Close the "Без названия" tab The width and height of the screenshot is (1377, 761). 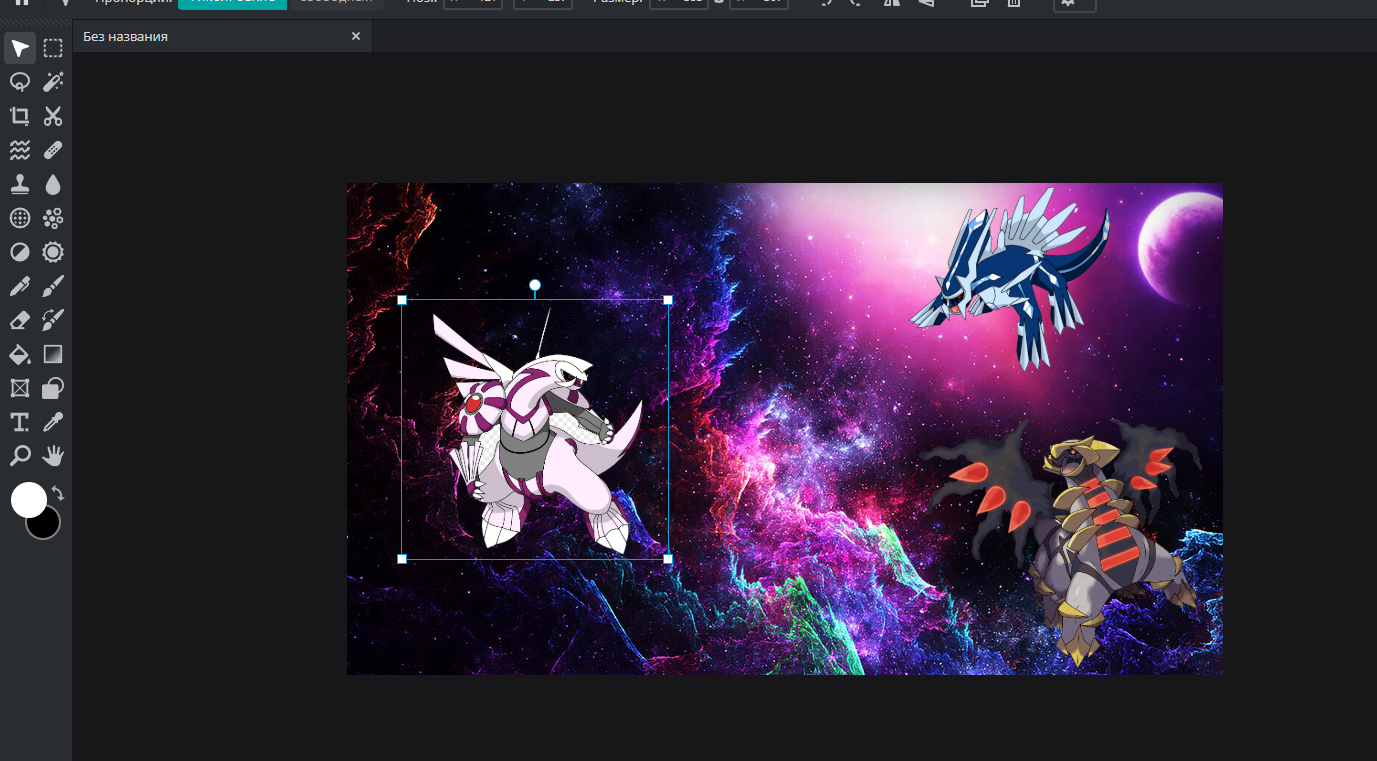tap(355, 37)
